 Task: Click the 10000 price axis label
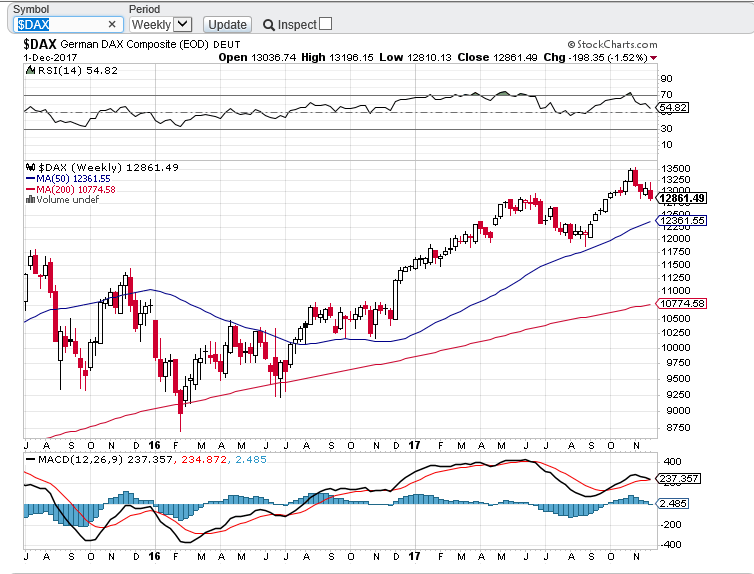click(676, 348)
